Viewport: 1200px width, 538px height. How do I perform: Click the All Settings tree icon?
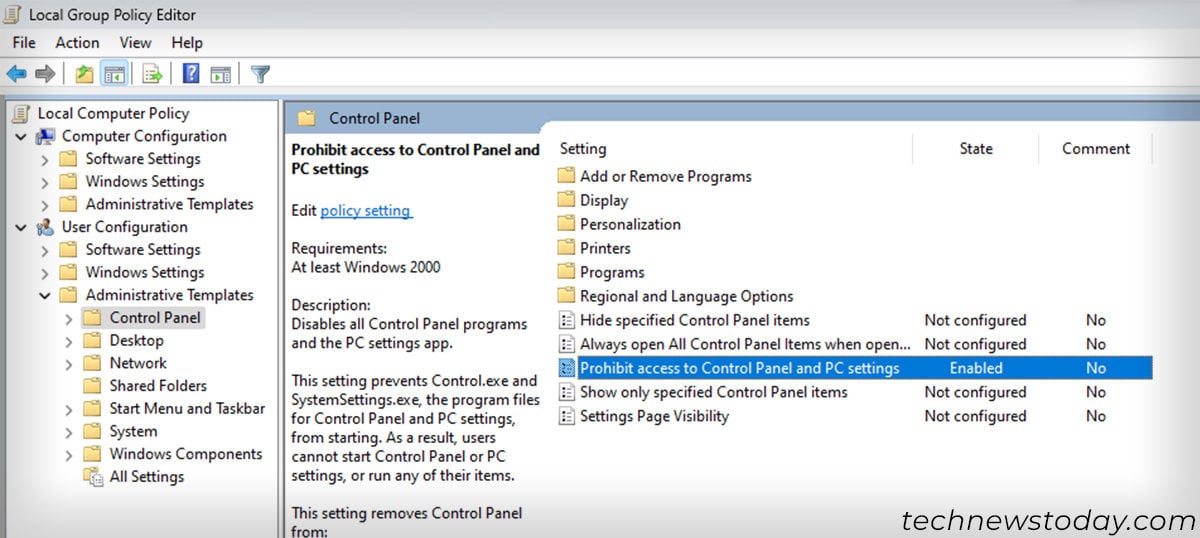click(x=92, y=477)
